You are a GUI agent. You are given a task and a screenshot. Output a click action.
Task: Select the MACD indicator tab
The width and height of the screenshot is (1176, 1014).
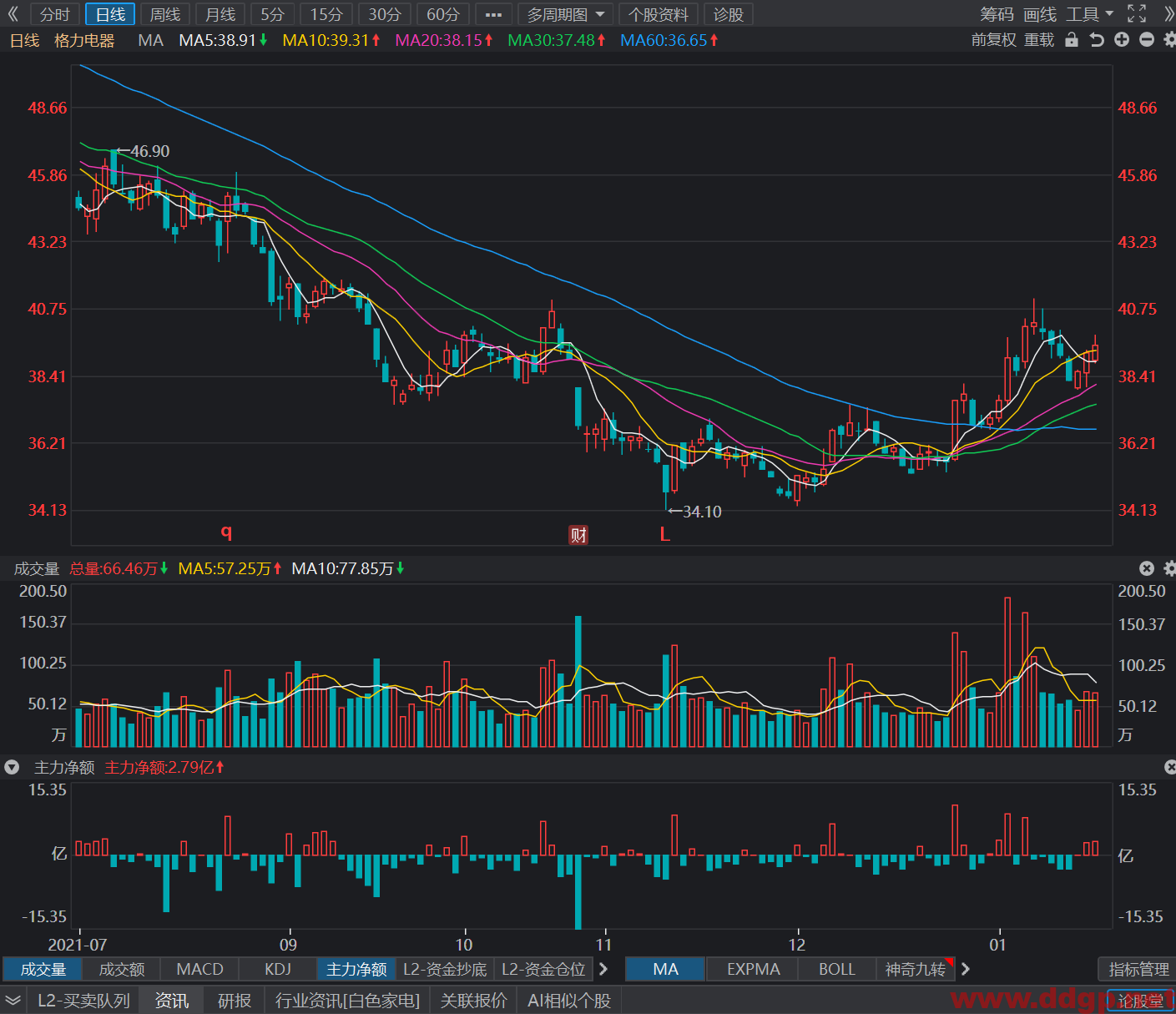(200, 969)
